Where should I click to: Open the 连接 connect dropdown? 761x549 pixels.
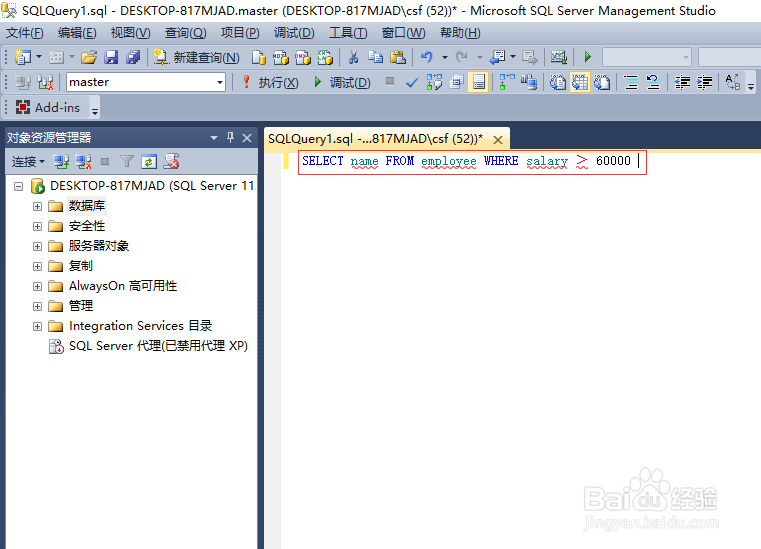pos(28,162)
